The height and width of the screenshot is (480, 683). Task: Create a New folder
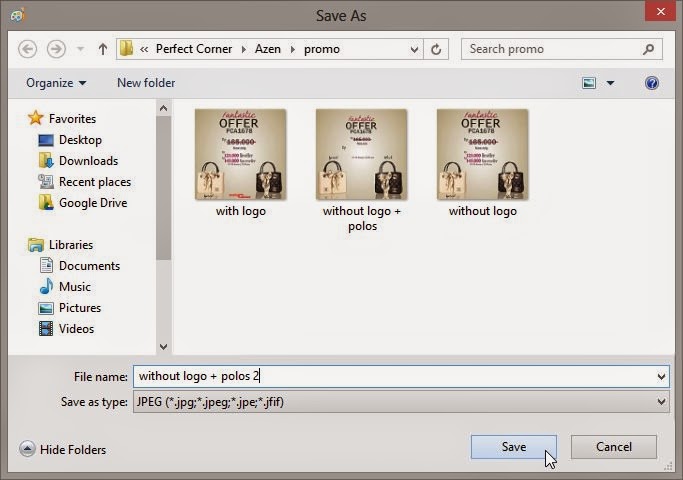146,83
